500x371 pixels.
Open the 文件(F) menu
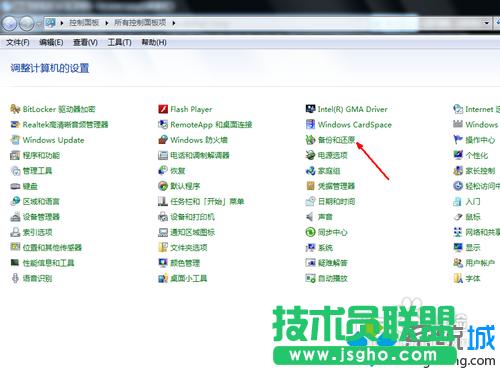18,42
